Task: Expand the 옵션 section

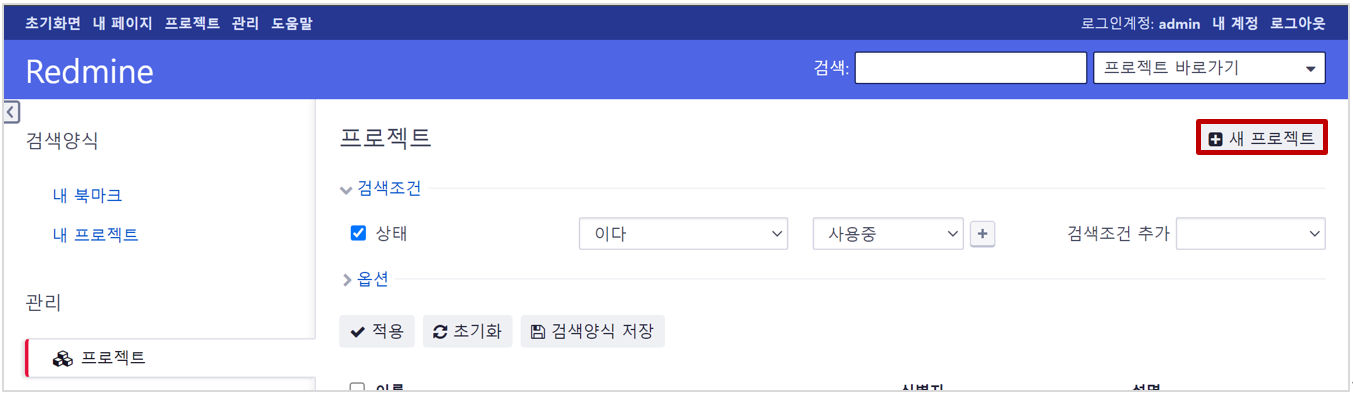Action: pyautogui.click(x=366, y=280)
